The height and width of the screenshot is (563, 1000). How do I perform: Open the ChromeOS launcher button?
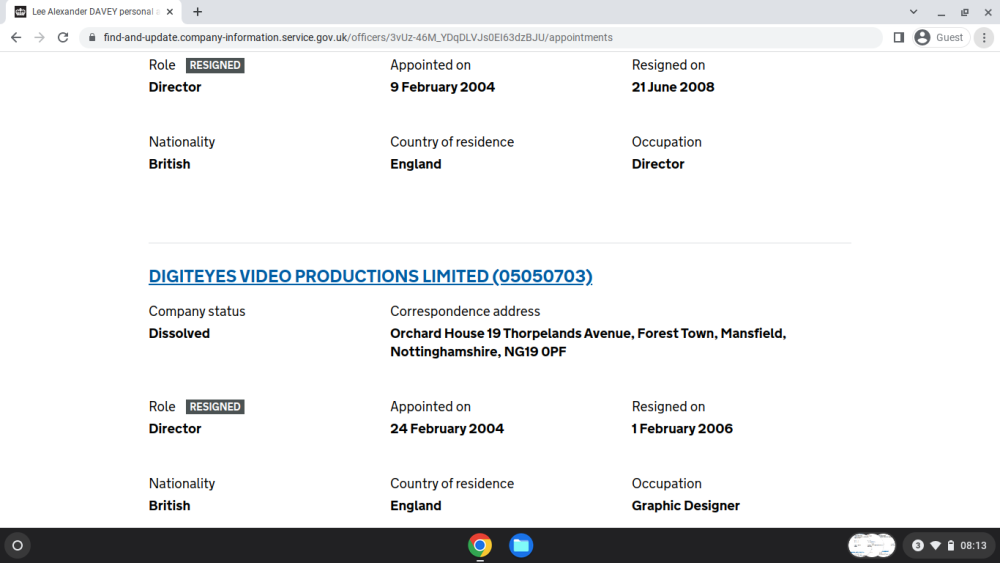click(x=17, y=546)
